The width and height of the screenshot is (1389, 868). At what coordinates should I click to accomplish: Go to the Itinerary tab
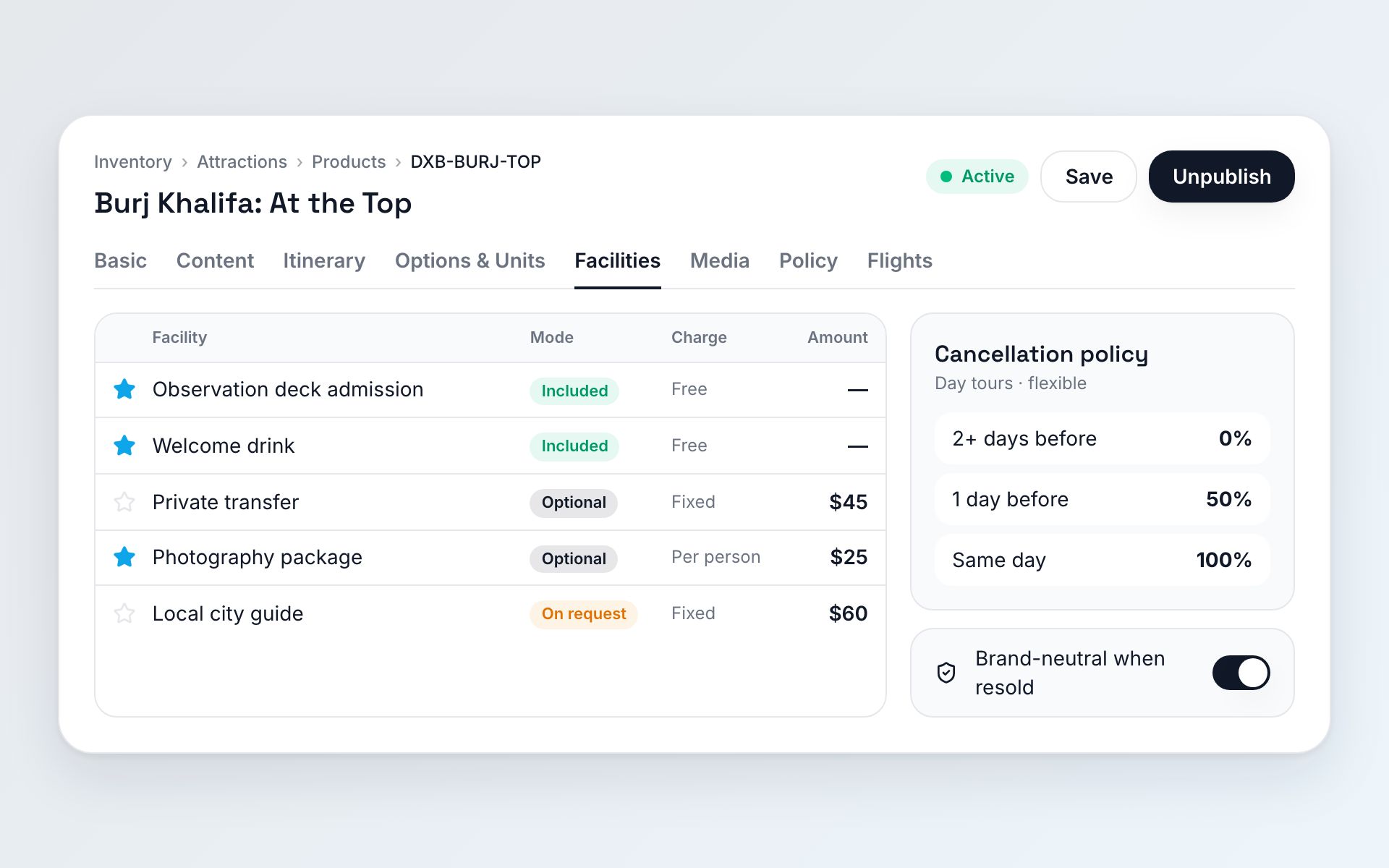(x=324, y=260)
